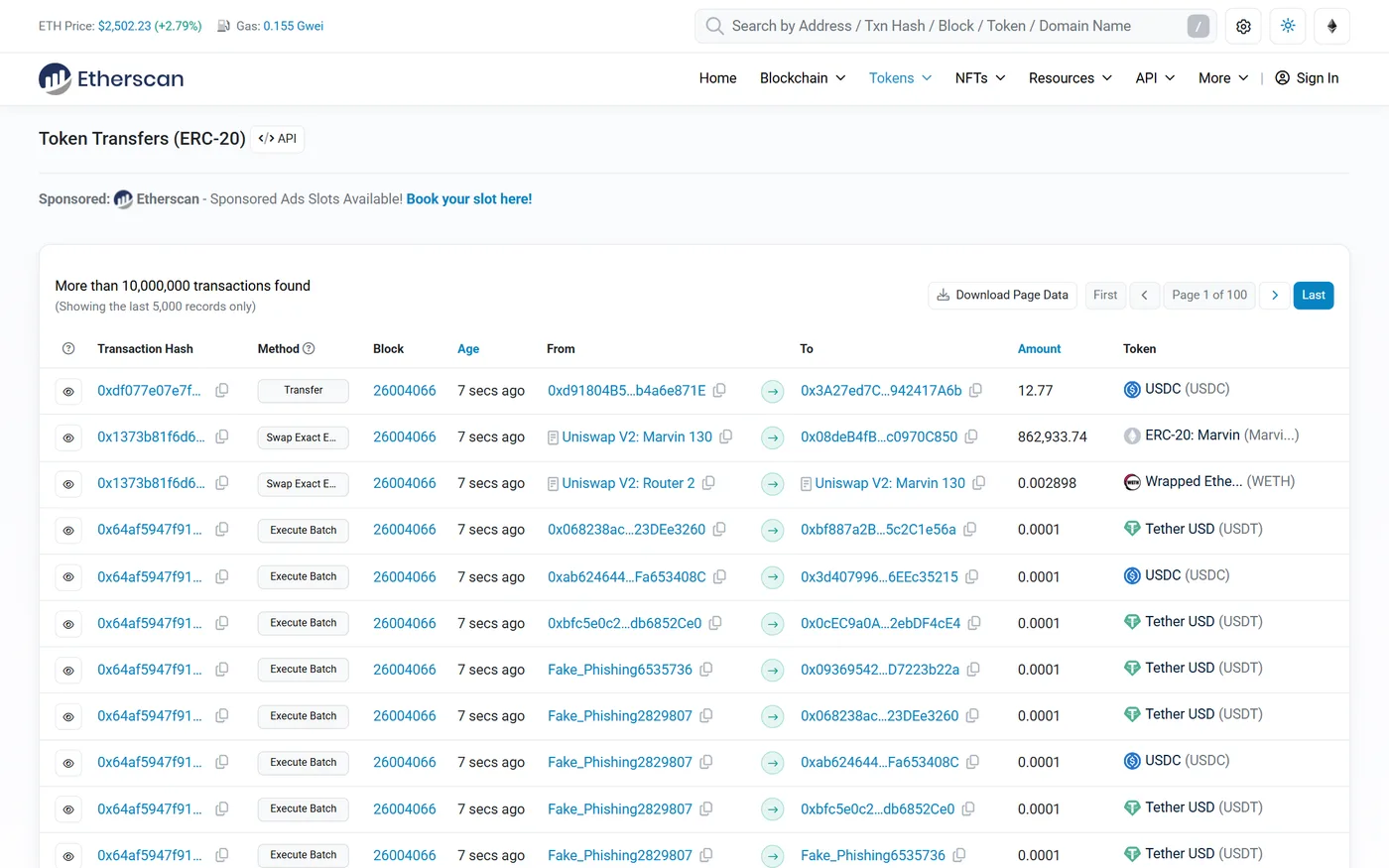
Task: Click the help icon next to Method
Action: tap(309, 349)
